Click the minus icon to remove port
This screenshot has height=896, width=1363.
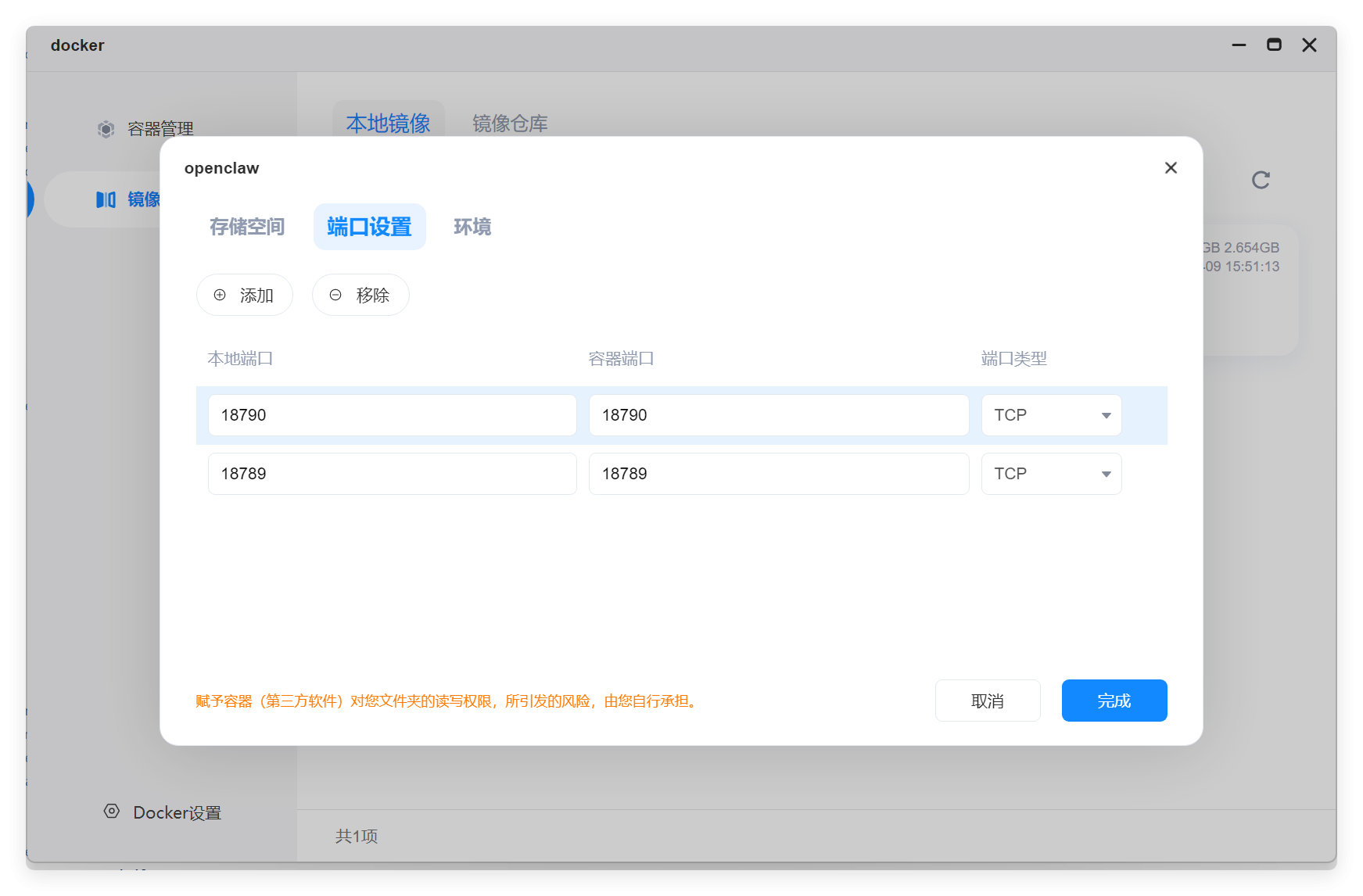tap(335, 295)
